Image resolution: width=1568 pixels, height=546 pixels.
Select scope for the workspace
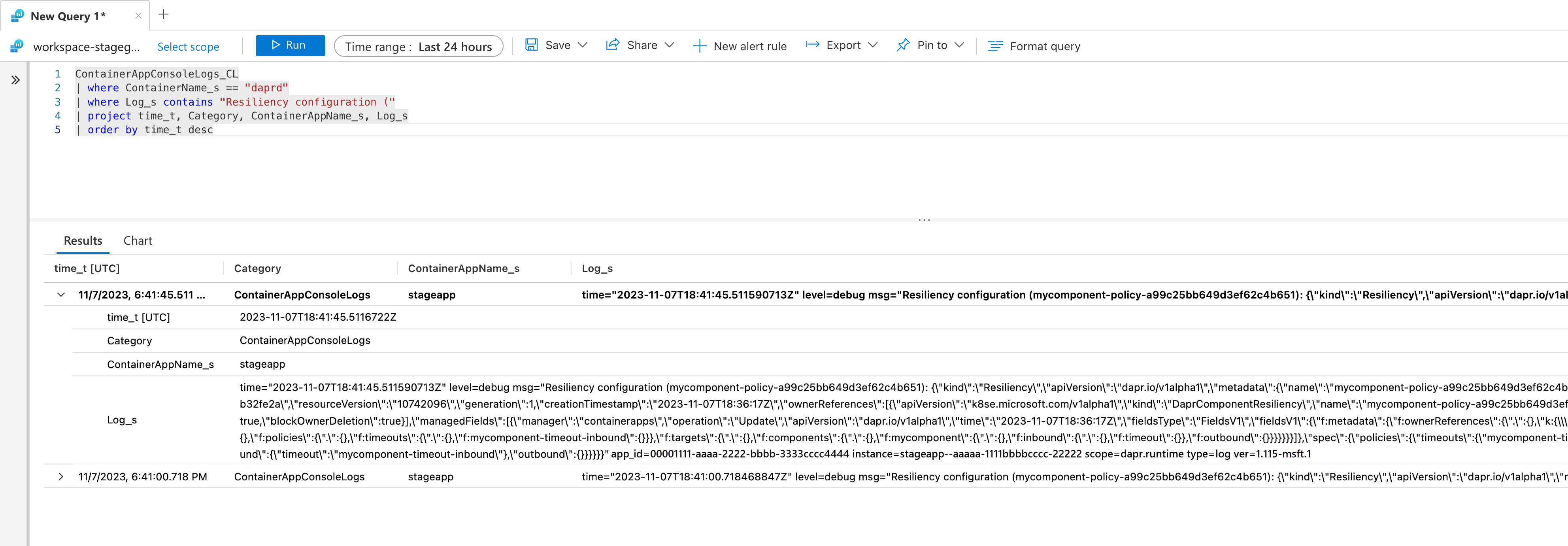click(x=189, y=46)
